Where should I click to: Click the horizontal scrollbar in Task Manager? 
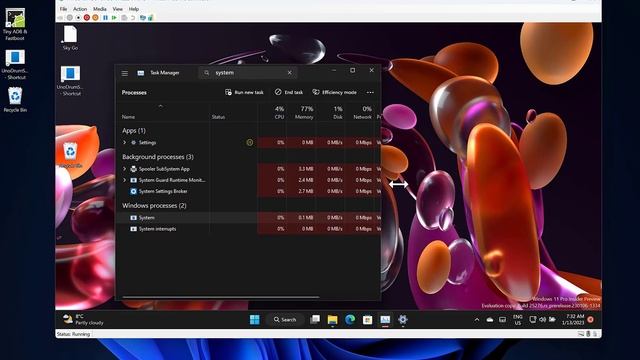[220, 297]
